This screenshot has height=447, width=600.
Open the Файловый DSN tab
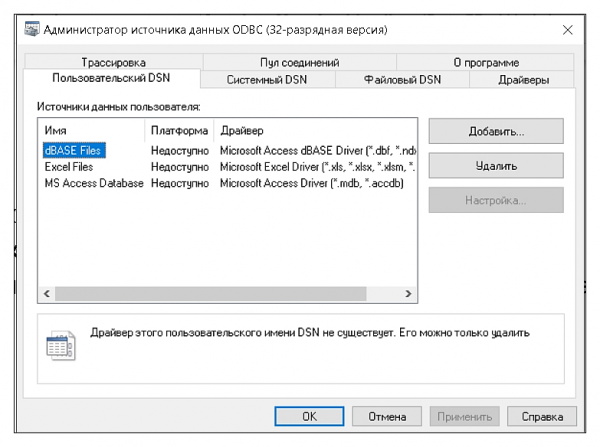402,80
